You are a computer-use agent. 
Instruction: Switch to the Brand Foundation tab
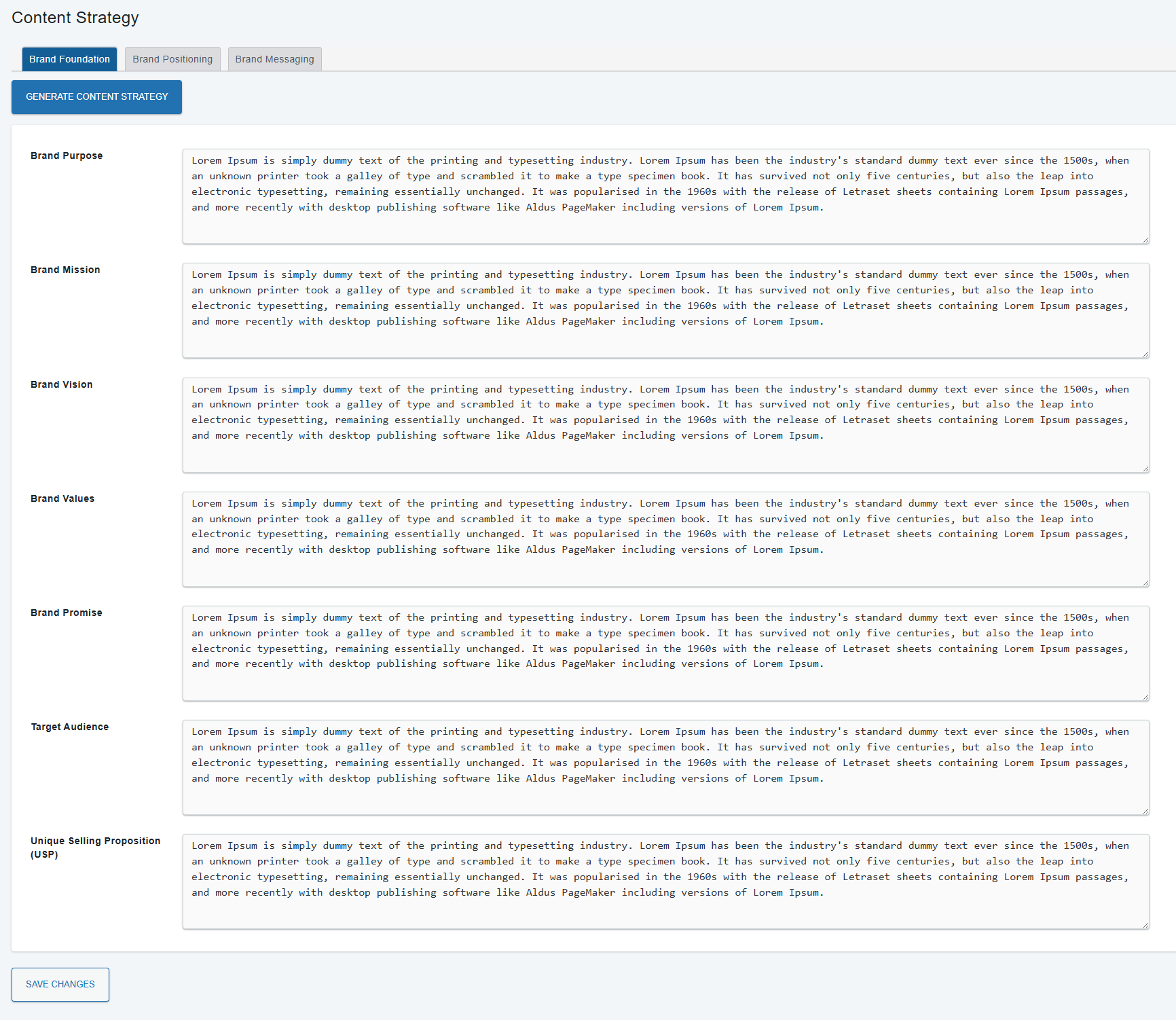(x=69, y=59)
